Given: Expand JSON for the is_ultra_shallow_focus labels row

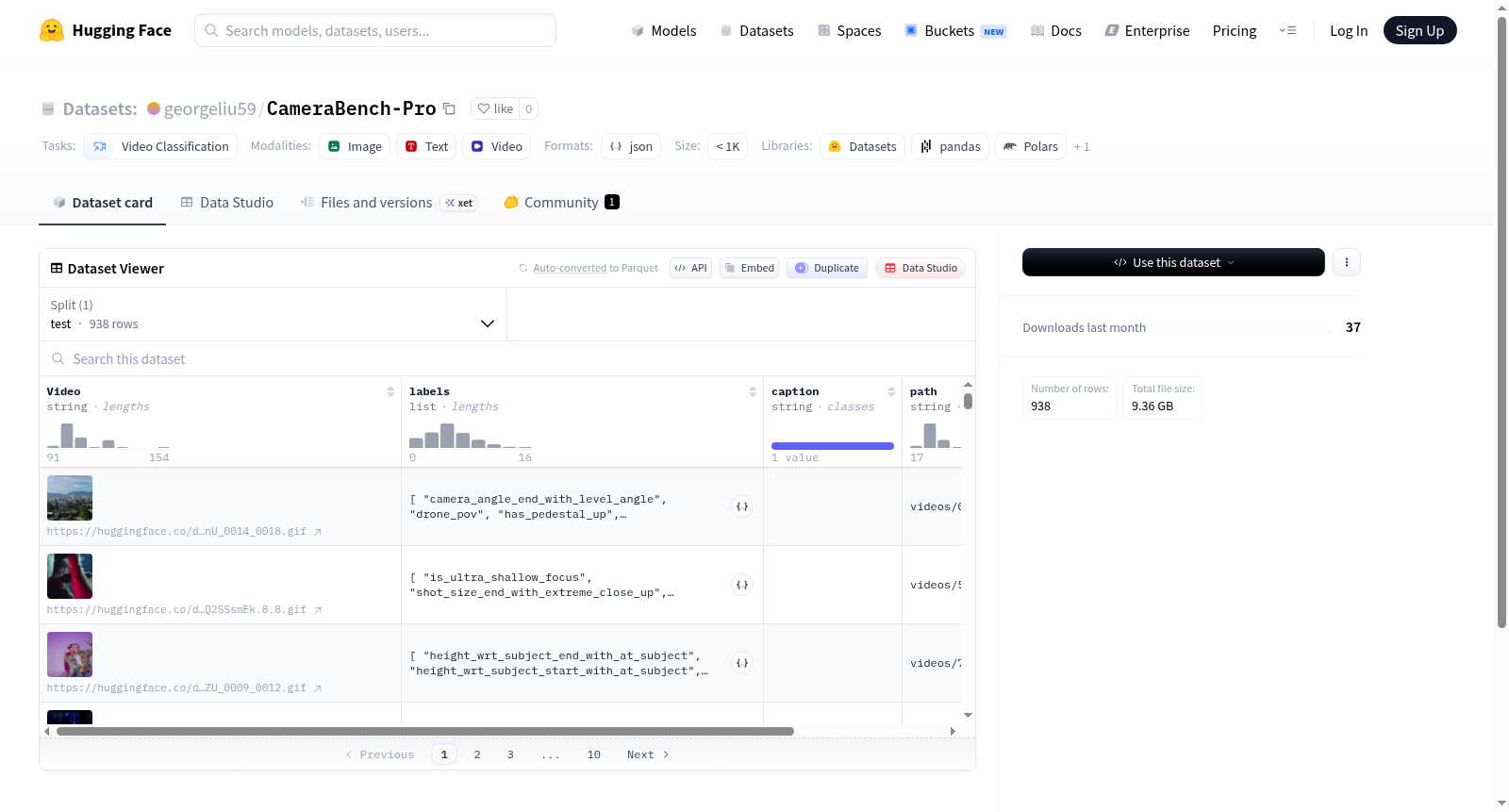Looking at the screenshot, I should pyautogui.click(x=742, y=585).
